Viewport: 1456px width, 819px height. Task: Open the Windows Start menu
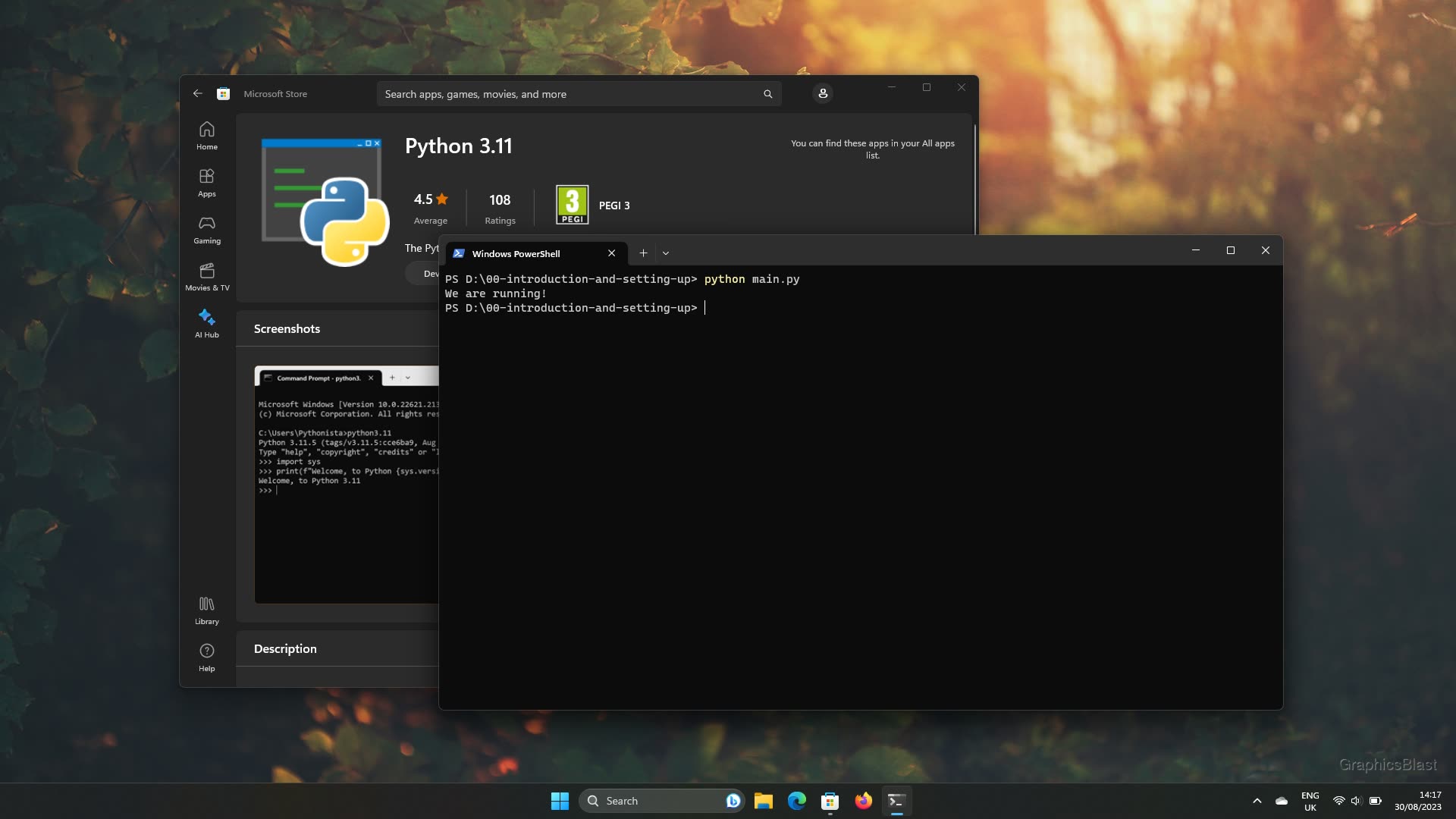tap(560, 801)
